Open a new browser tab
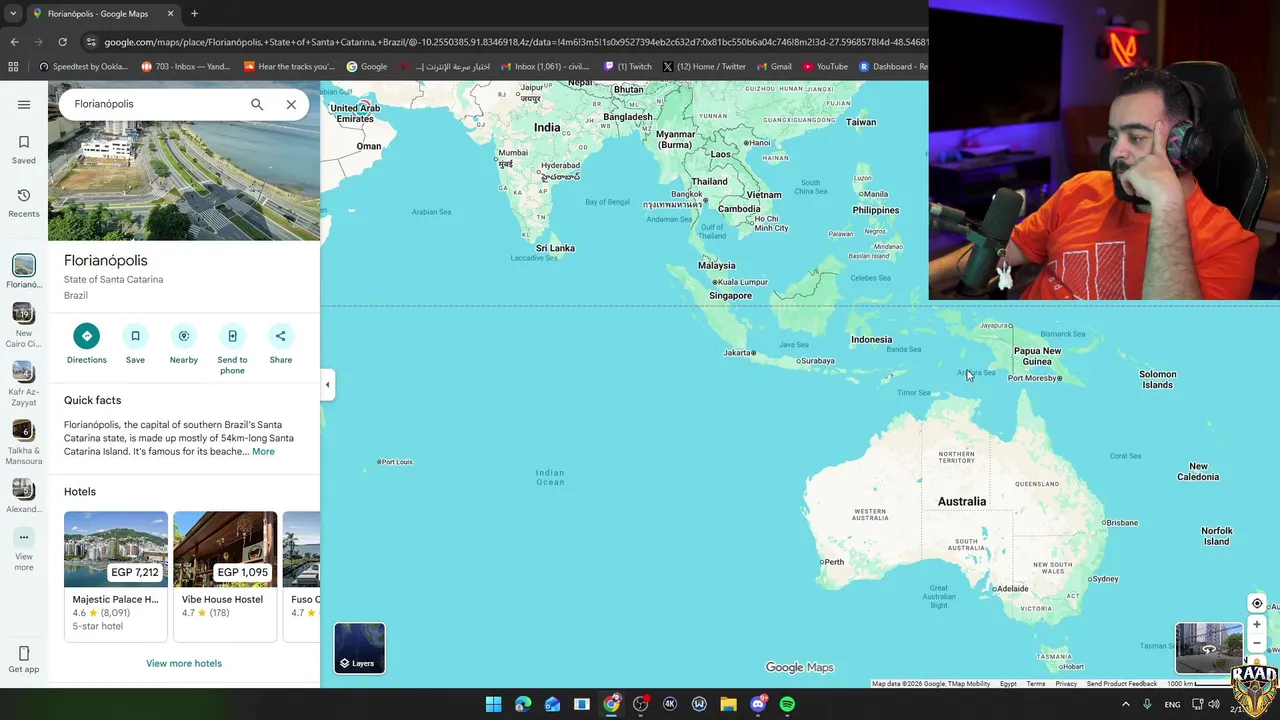This screenshot has width=1280, height=720. 194,14
